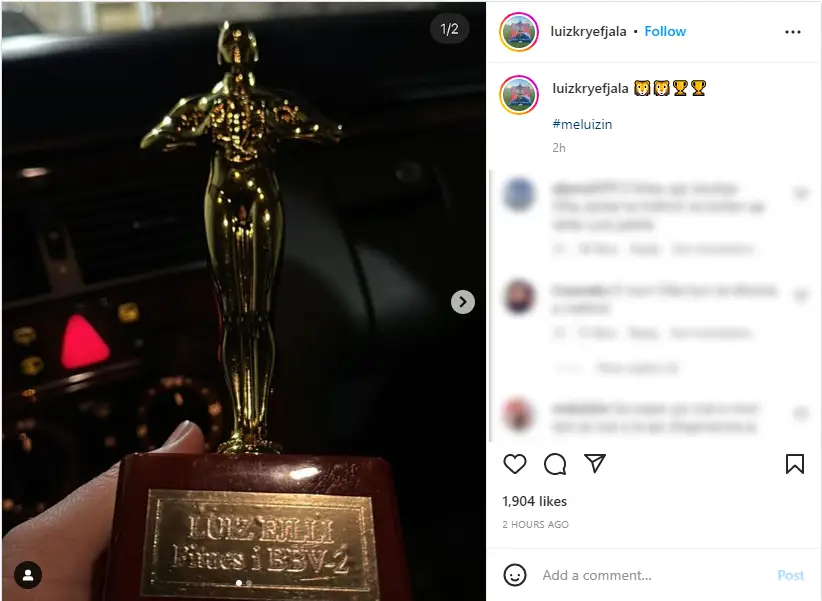The width and height of the screenshot is (822, 601).
Task: Focus the Add a comment field
Action: point(653,575)
